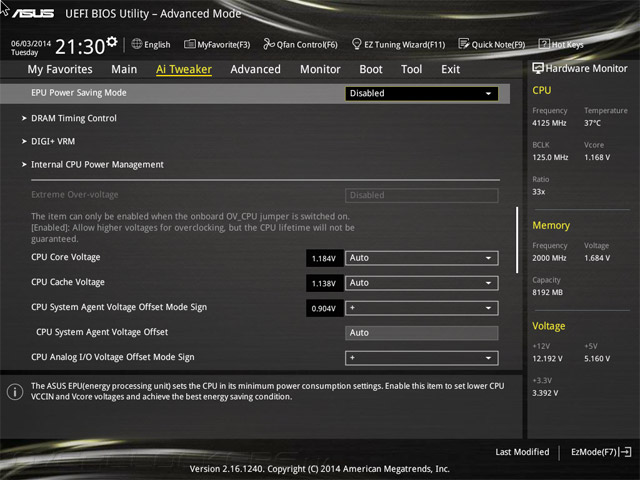Click the 06/03/2014 date
Viewport: 640px width, 480px height.
pos(31,43)
